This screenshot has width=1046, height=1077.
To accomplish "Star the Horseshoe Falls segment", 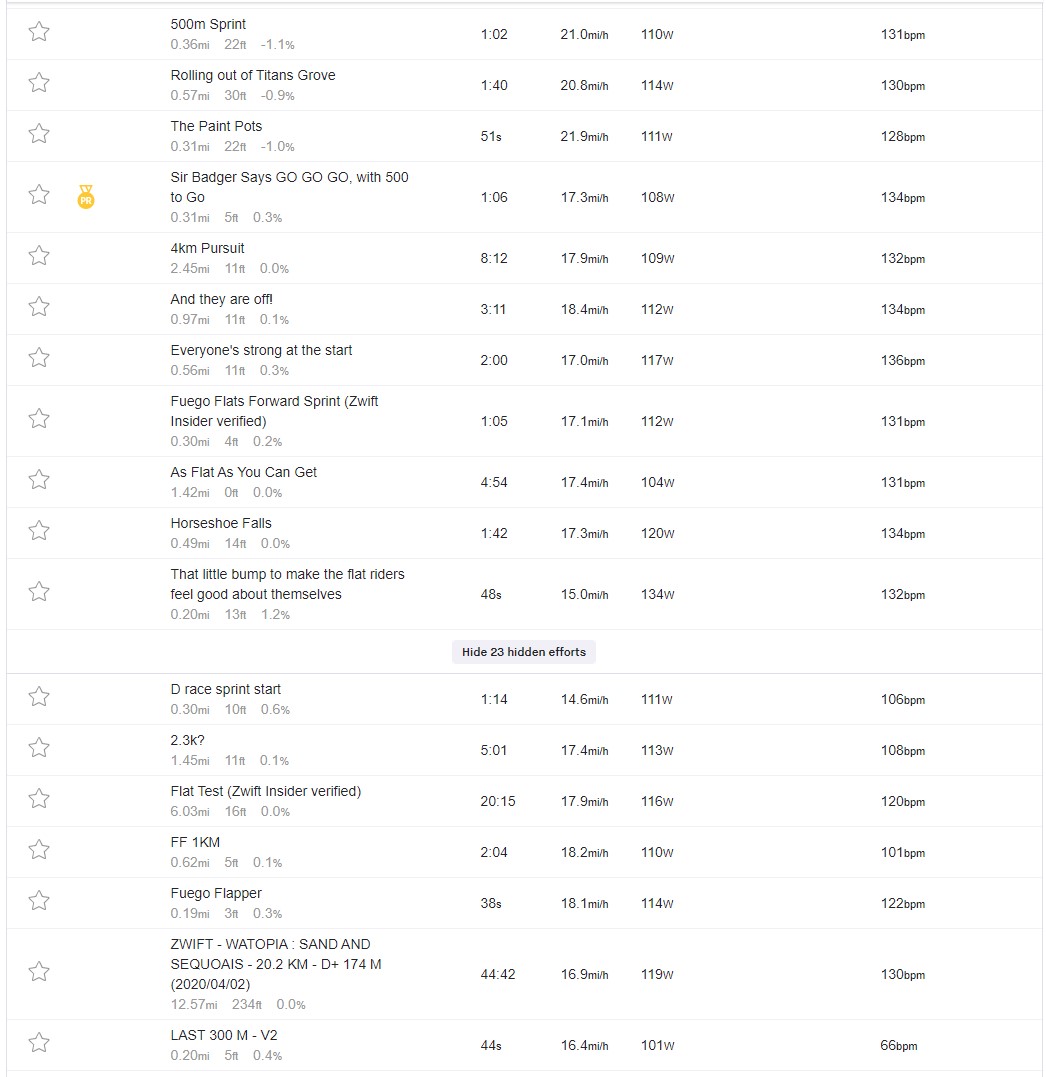I will click(x=39, y=530).
